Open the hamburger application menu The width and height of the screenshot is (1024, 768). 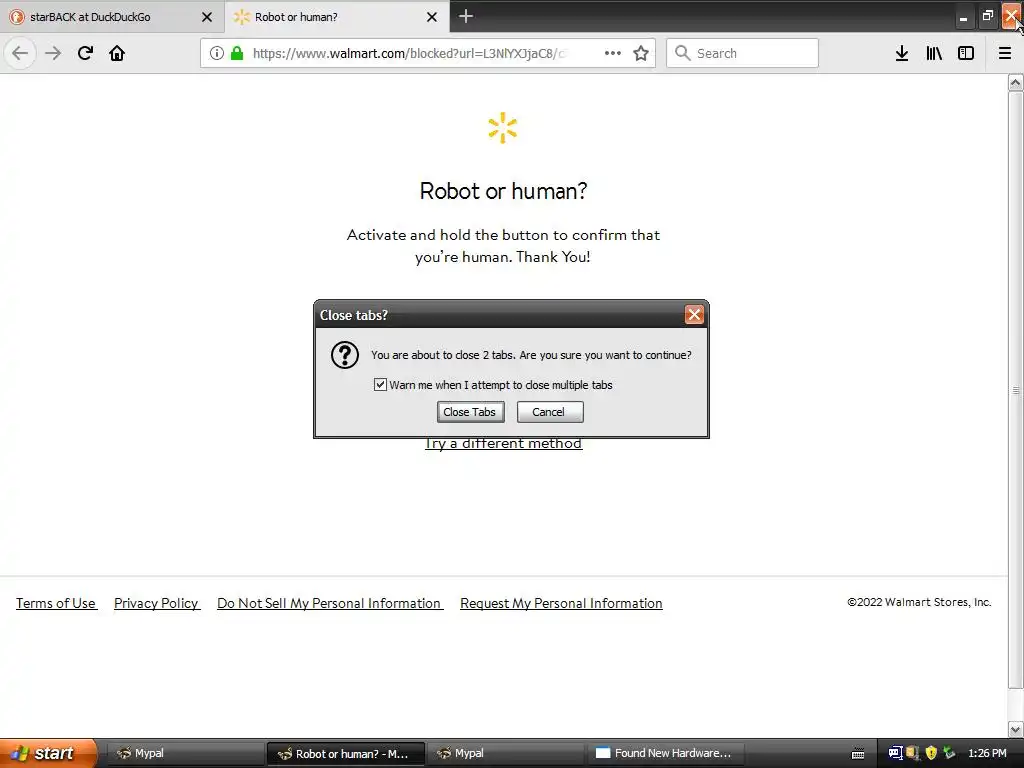pyautogui.click(x=1005, y=53)
